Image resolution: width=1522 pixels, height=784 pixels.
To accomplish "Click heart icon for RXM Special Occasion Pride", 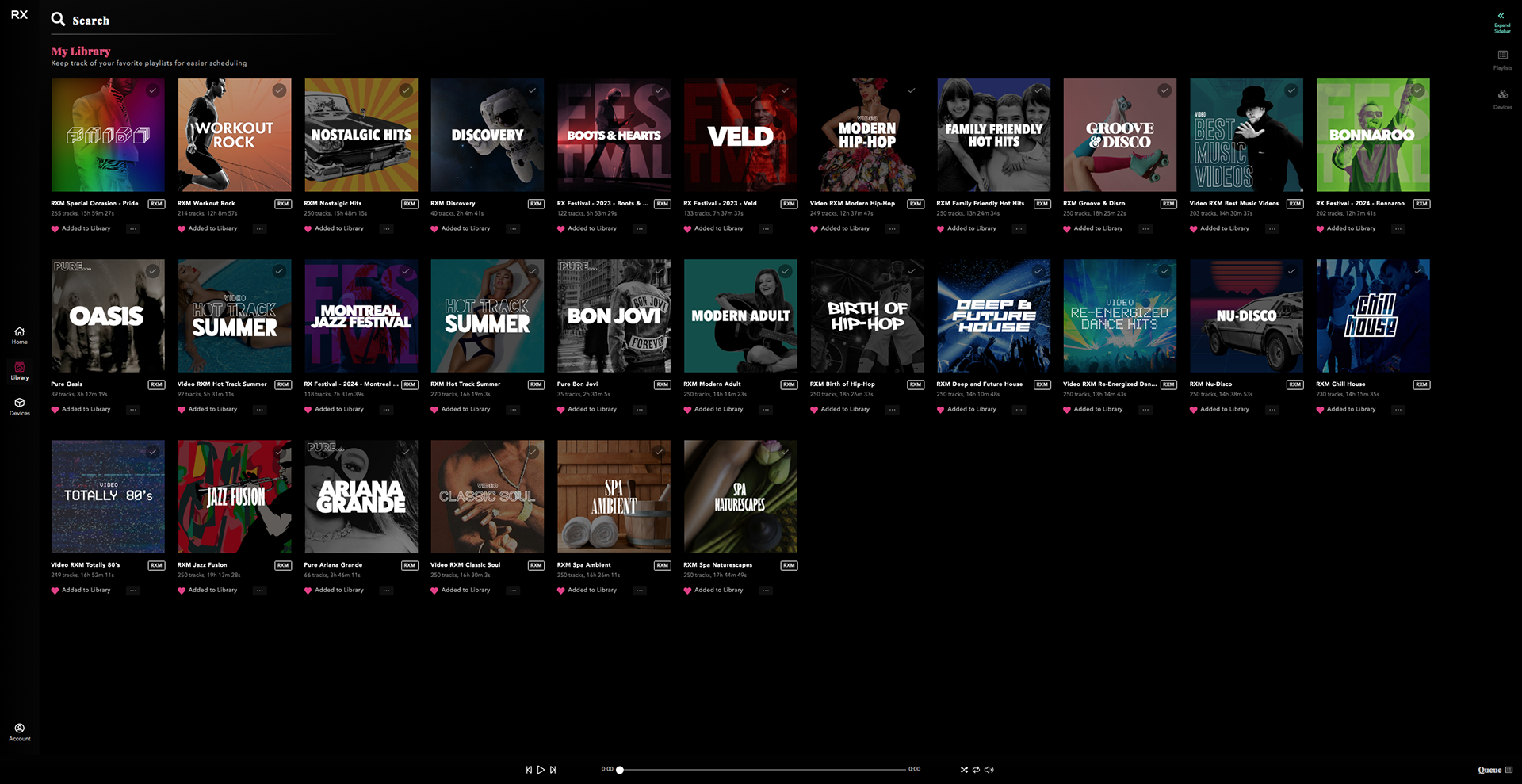I will coord(55,229).
